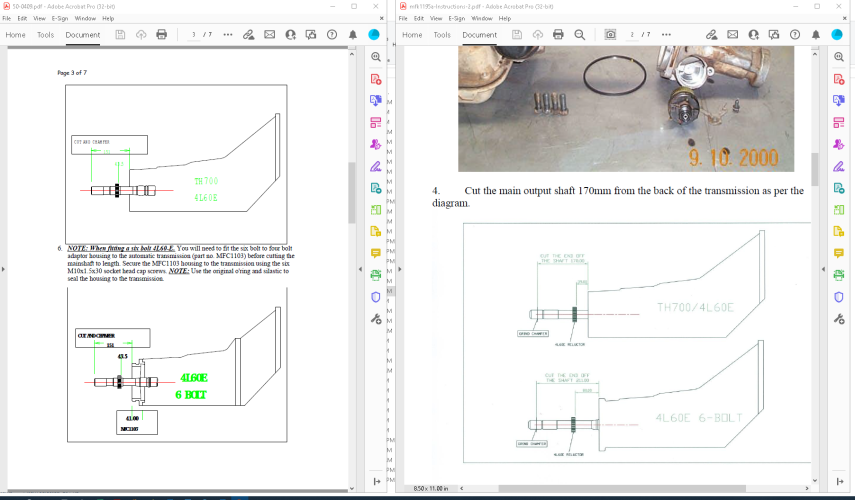The image size is (855, 500).
Task: Click the page number field showing 3 in the left window
Action: 192,34
